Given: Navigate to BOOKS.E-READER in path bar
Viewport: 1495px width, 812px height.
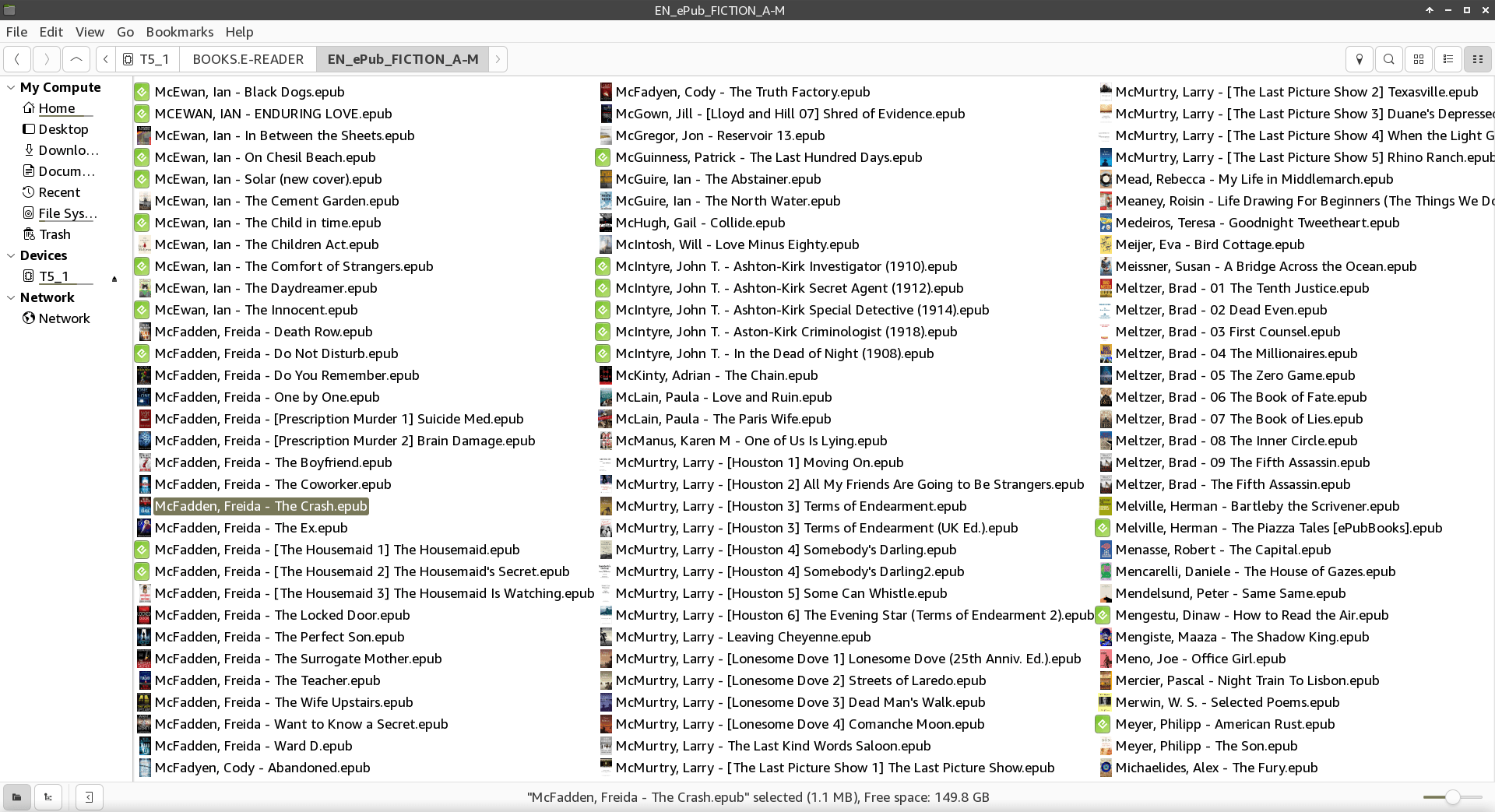Looking at the screenshot, I should (x=248, y=59).
